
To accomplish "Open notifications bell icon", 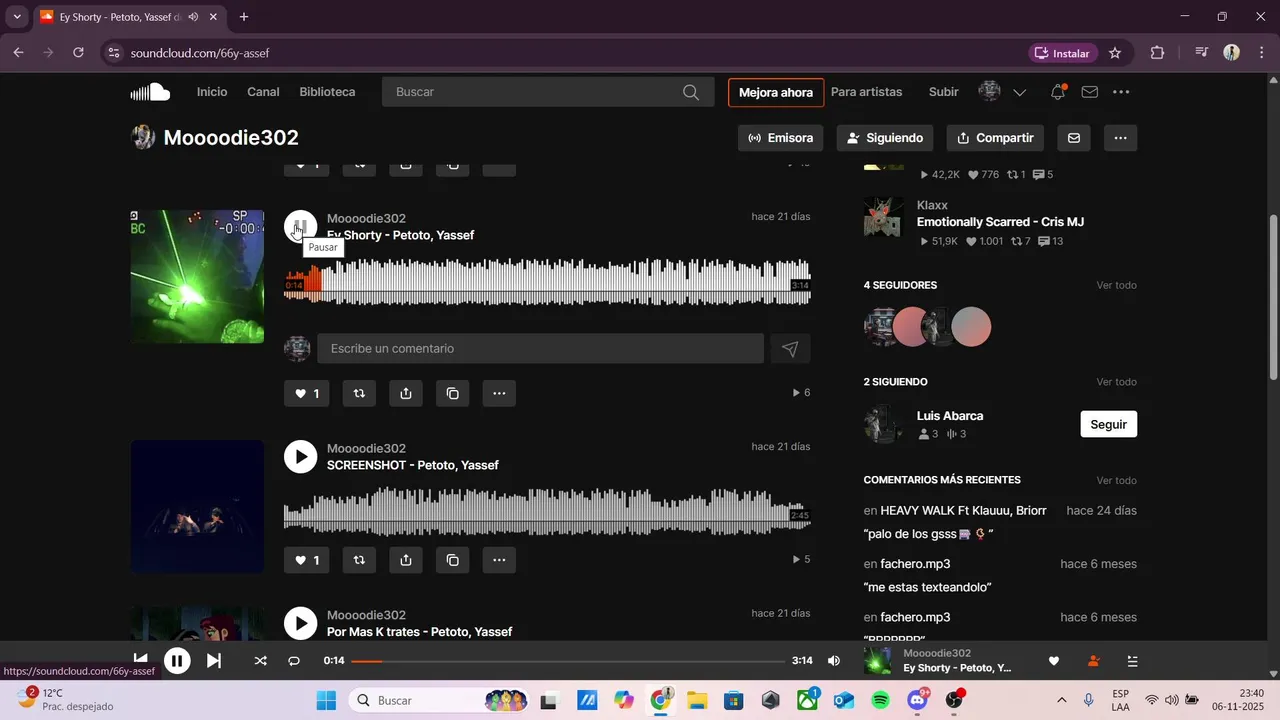I will [1057, 92].
